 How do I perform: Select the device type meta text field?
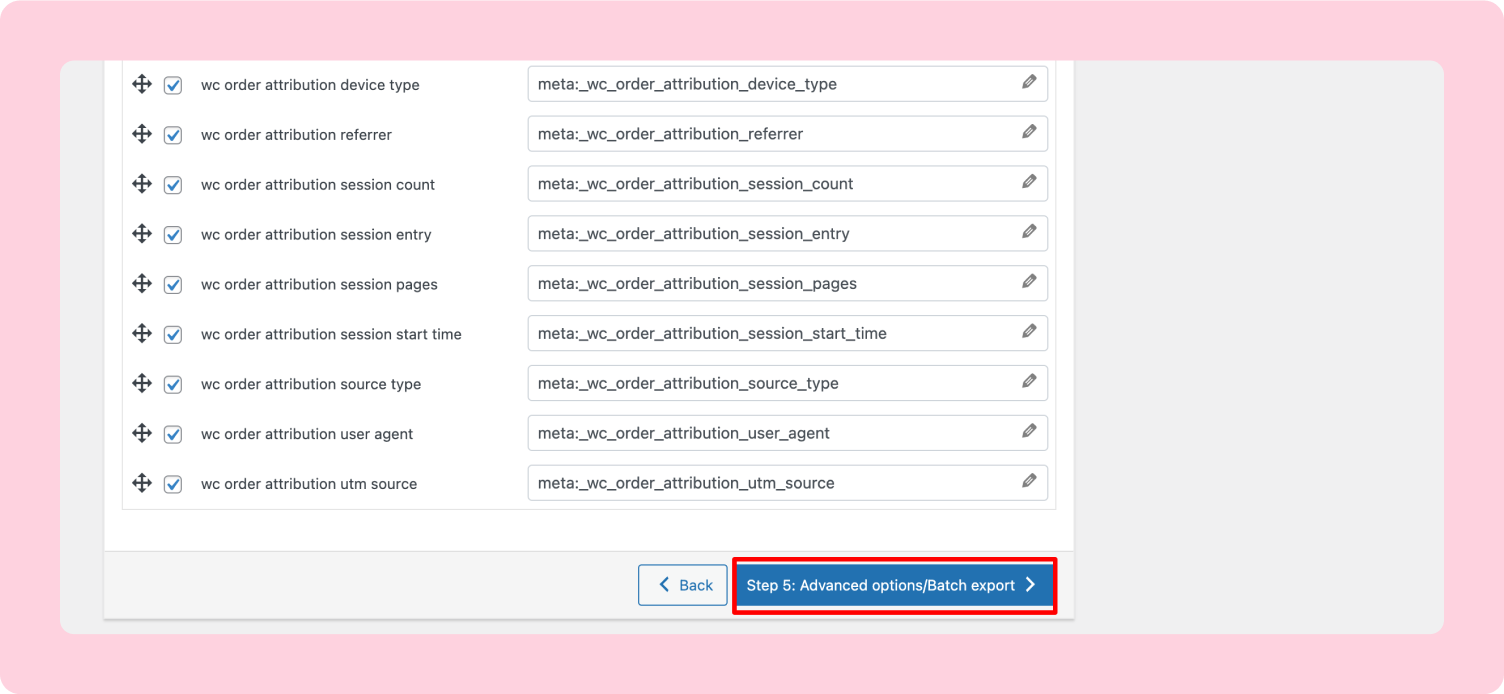[x=780, y=83]
